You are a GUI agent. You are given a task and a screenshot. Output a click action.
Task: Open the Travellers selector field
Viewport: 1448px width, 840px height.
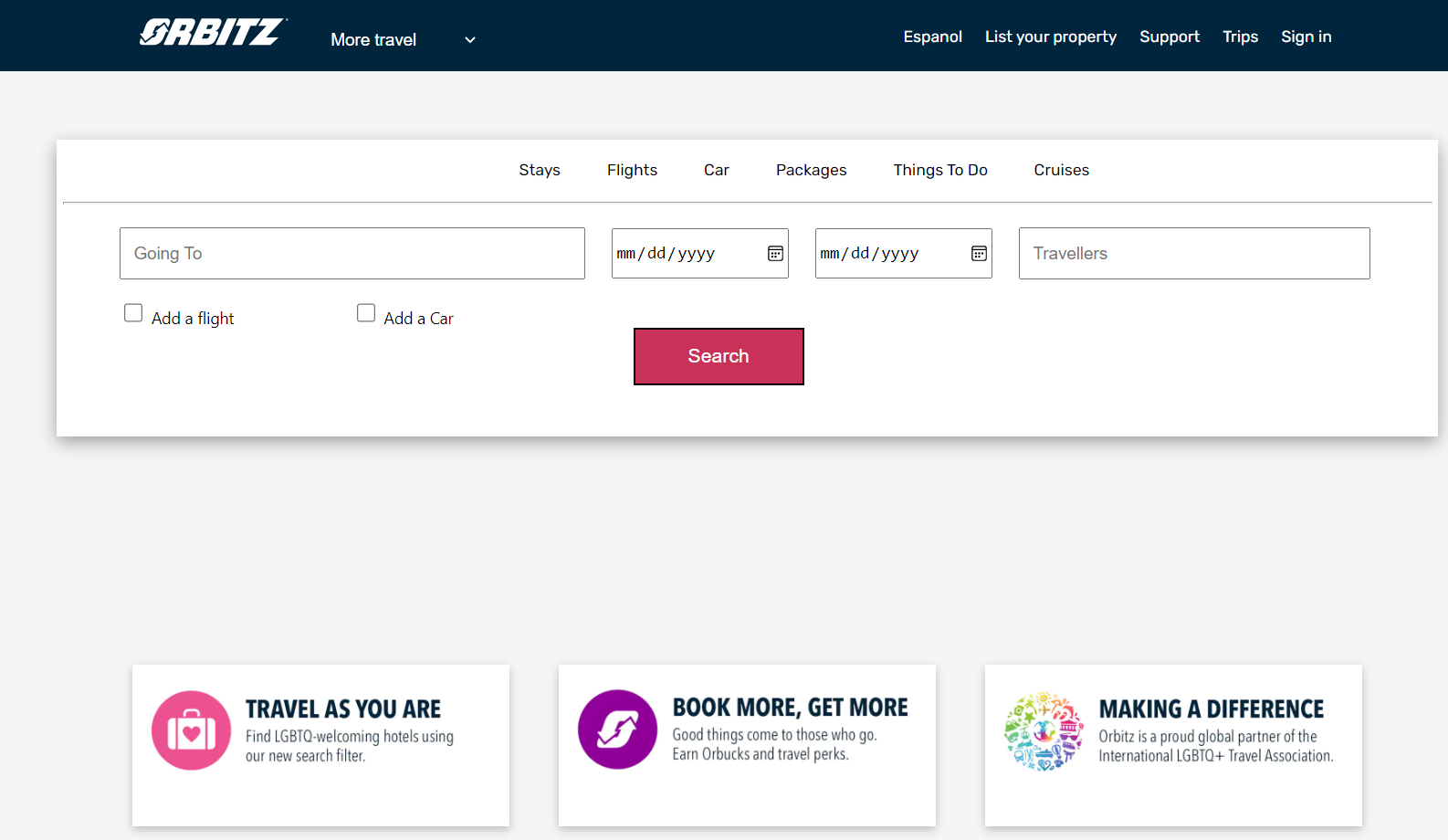1193,254
